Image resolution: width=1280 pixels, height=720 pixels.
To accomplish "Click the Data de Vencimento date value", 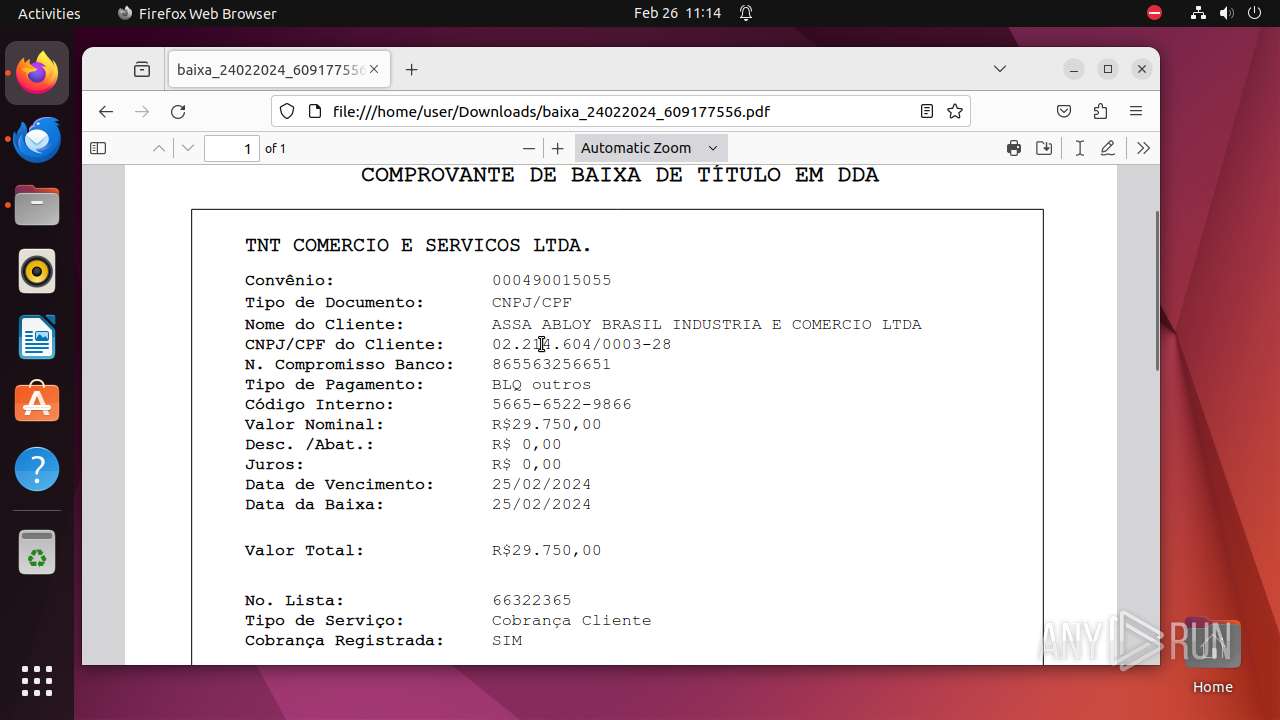I will click(541, 485).
